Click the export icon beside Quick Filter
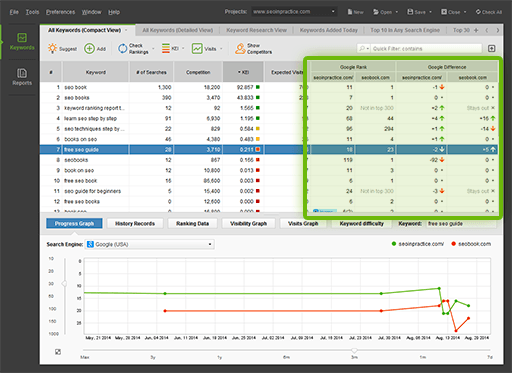The image size is (512, 373). tap(491, 48)
